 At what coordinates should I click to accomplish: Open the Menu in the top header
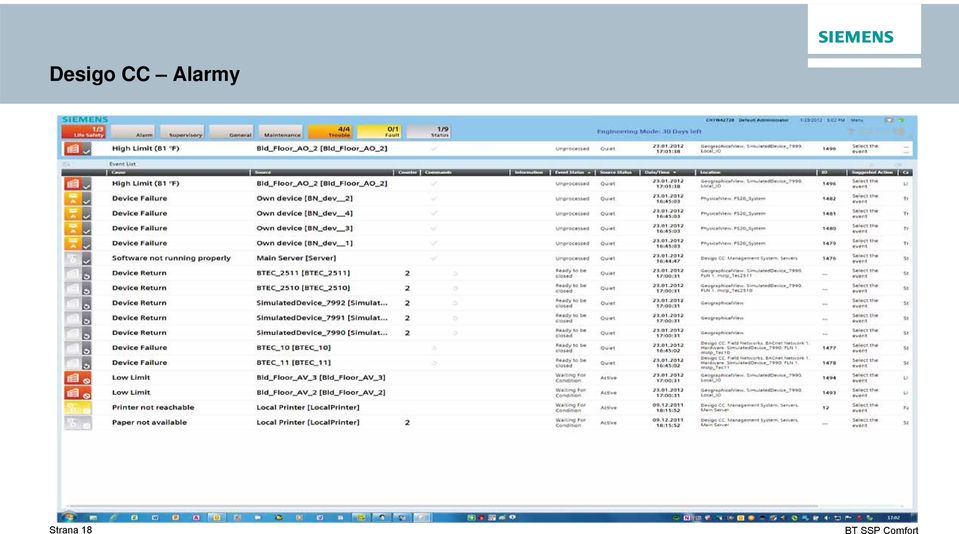pos(857,121)
